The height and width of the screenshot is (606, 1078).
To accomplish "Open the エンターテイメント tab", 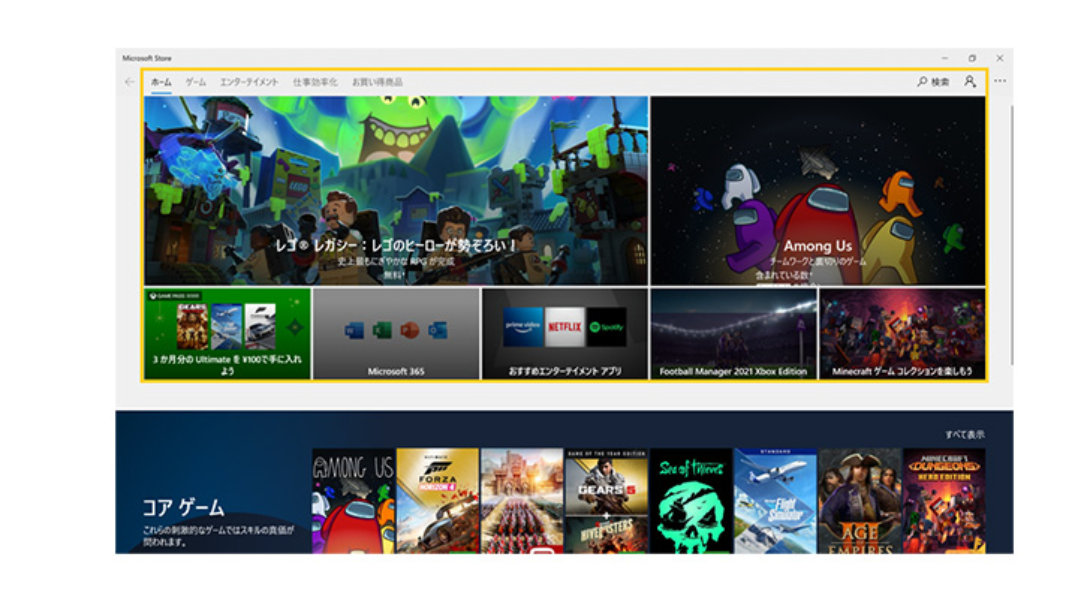I will pos(249,82).
